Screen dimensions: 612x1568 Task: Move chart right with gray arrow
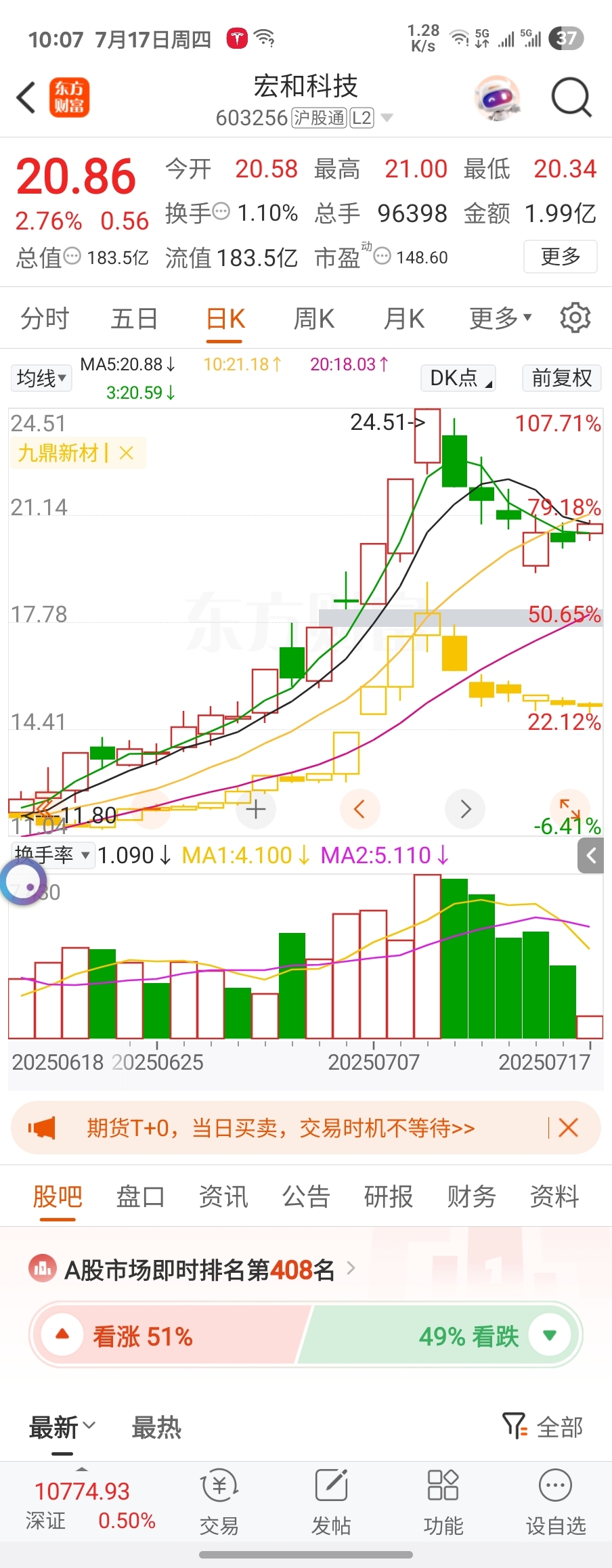click(x=465, y=809)
